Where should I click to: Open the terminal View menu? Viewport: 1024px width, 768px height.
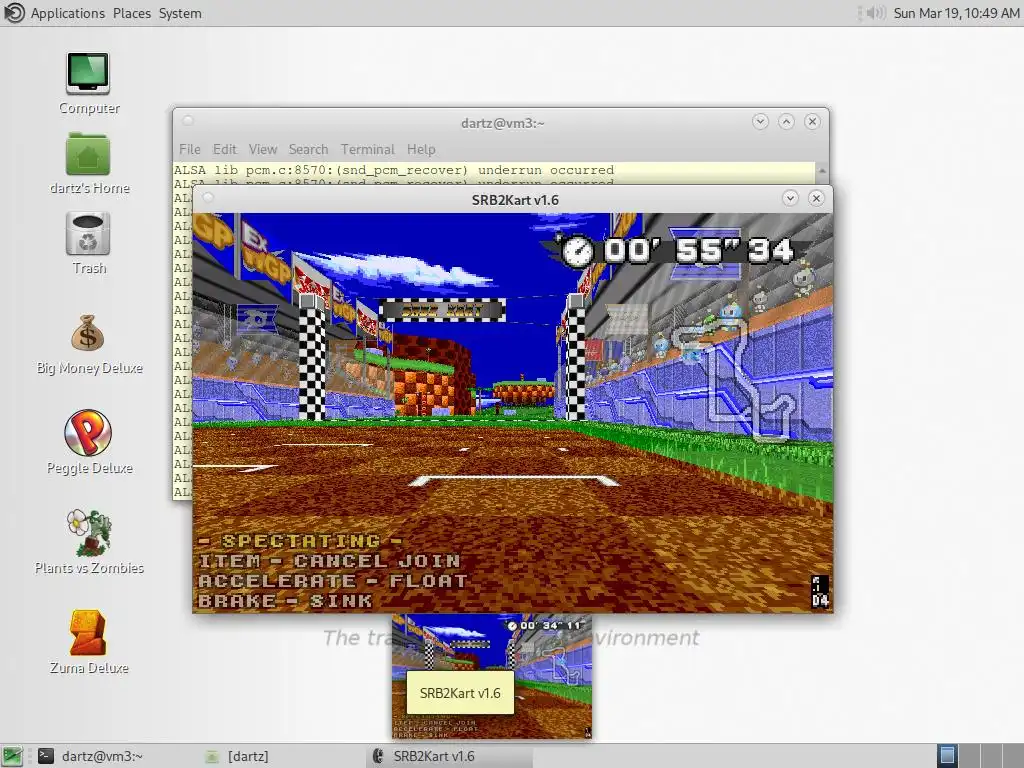click(263, 150)
